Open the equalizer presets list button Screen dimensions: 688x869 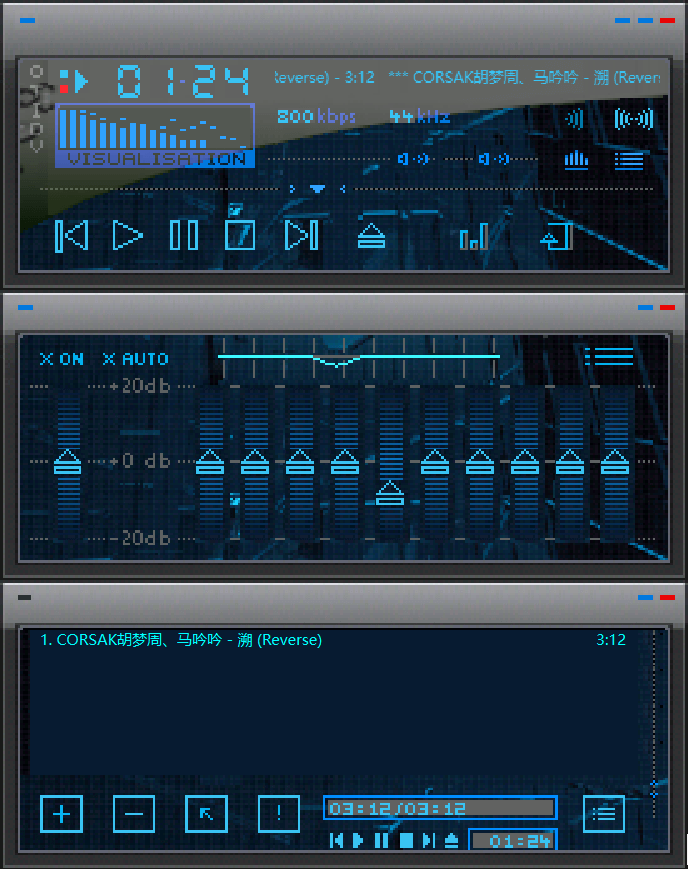[x=609, y=356]
